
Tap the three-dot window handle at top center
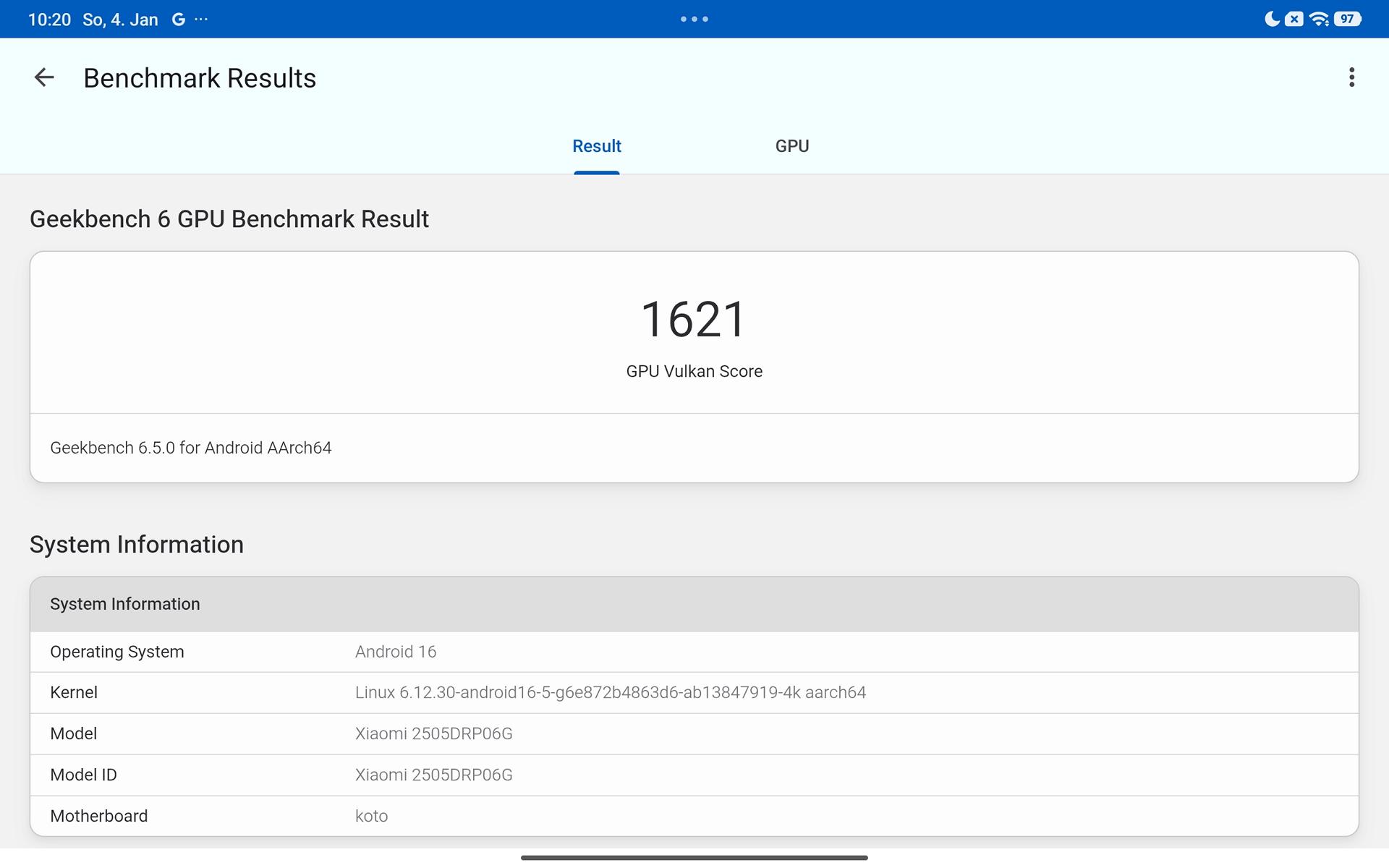pos(694,20)
